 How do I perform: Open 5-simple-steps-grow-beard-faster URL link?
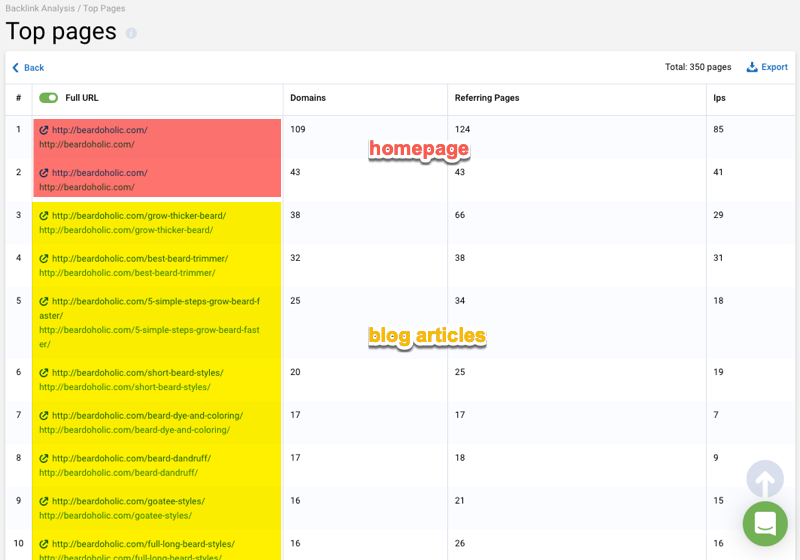tap(149, 309)
